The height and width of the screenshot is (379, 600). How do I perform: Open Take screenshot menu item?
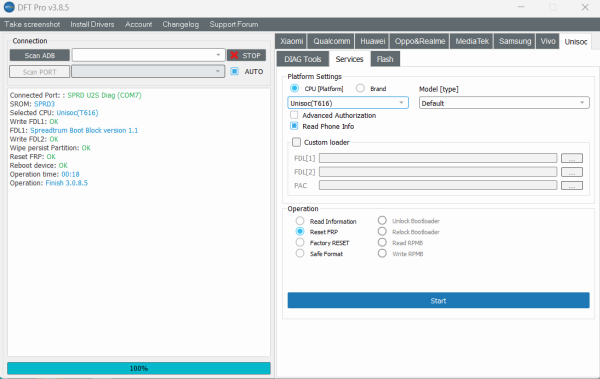pyautogui.click(x=32, y=24)
